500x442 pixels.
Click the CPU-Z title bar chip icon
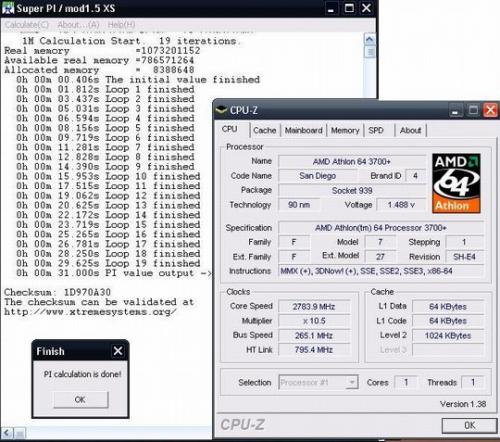tap(221, 110)
